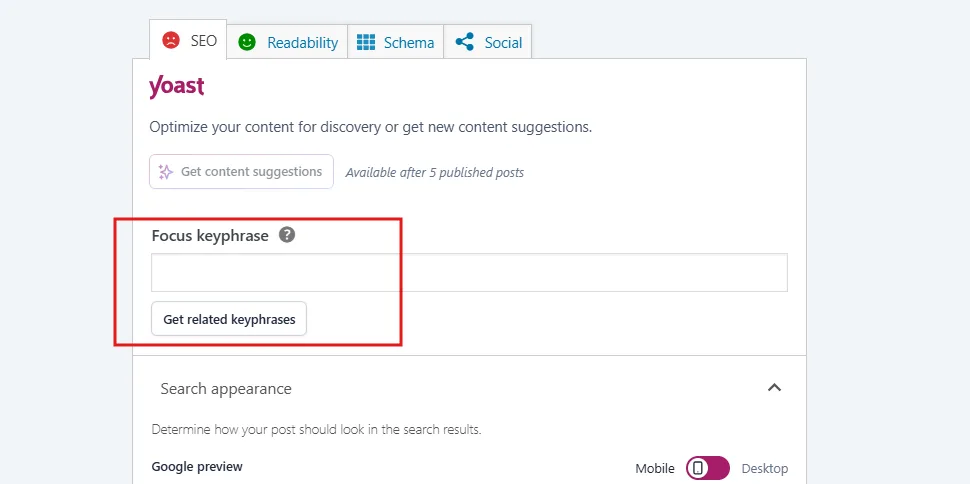Click 'Available after 5 published posts' text
The image size is (970, 484).
pyautogui.click(x=435, y=173)
